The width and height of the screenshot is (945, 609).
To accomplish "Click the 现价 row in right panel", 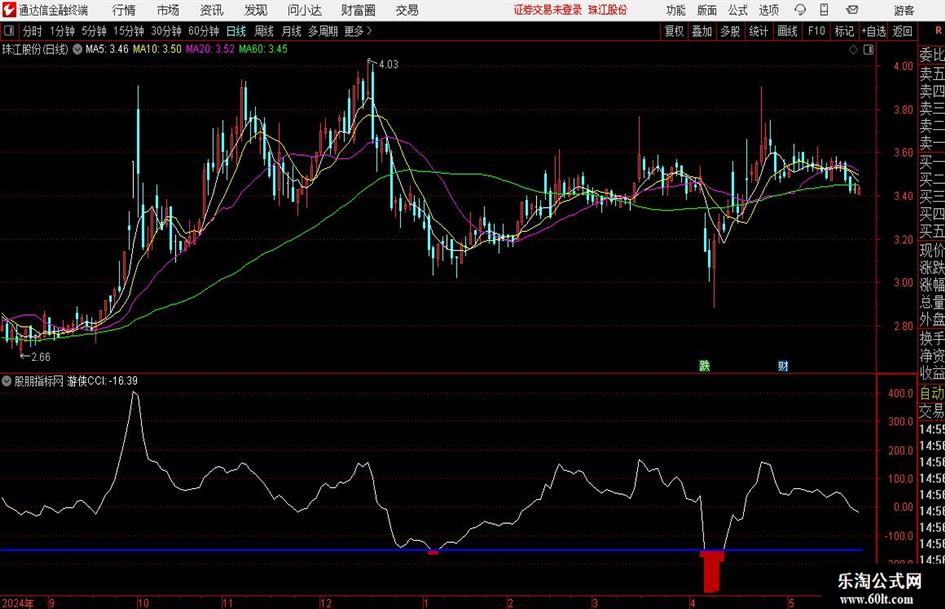I will coord(932,250).
